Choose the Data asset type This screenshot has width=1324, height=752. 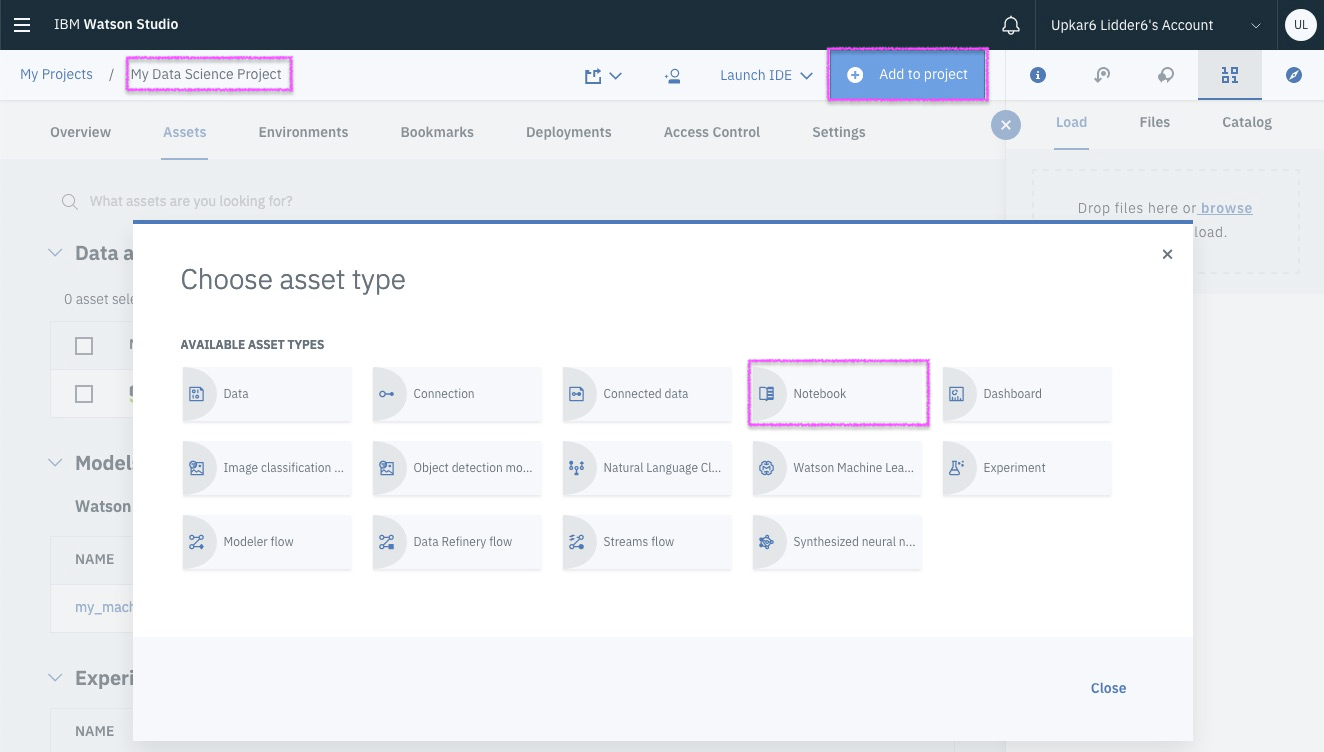click(x=267, y=394)
